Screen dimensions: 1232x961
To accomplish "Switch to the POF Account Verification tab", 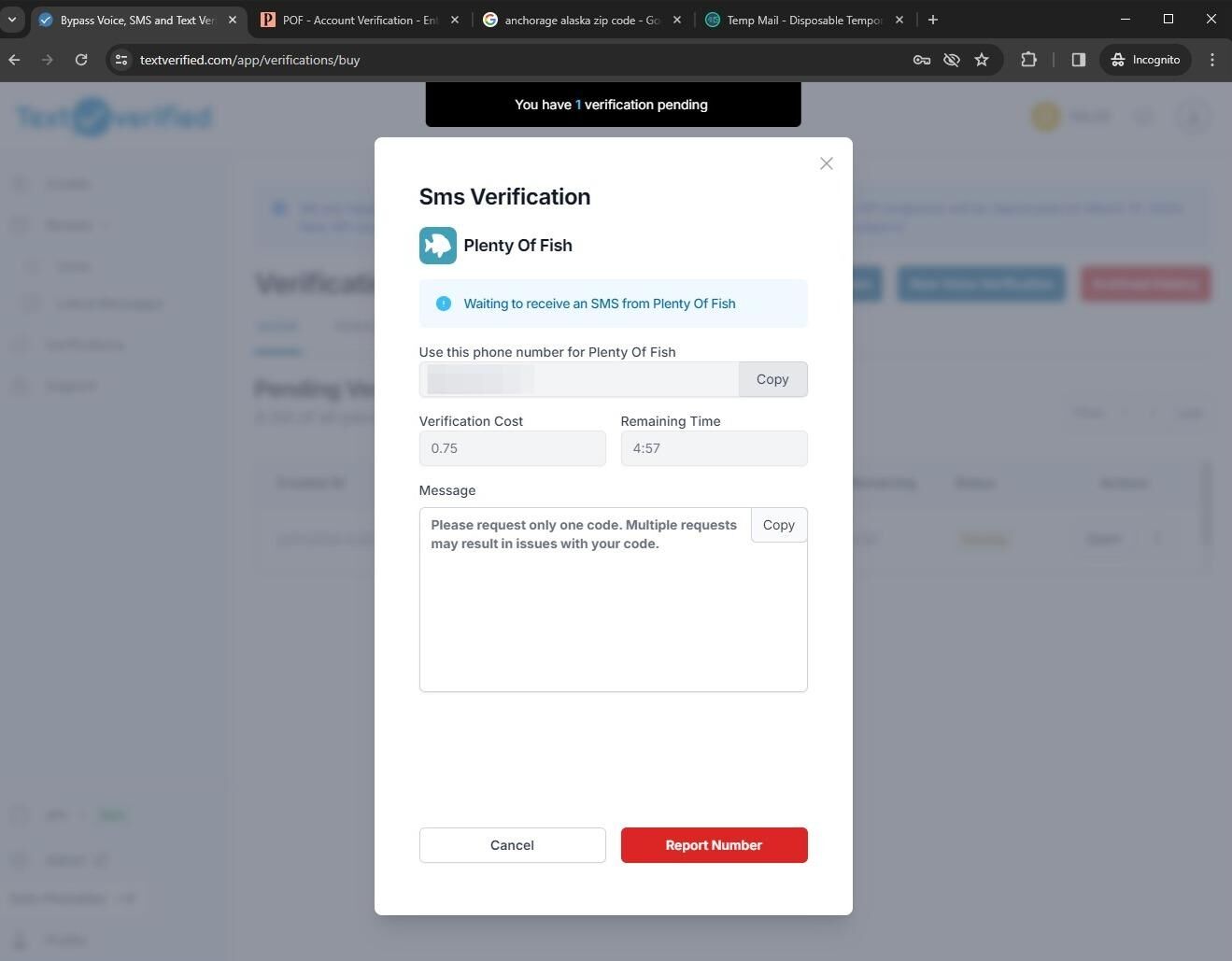I will point(360,20).
